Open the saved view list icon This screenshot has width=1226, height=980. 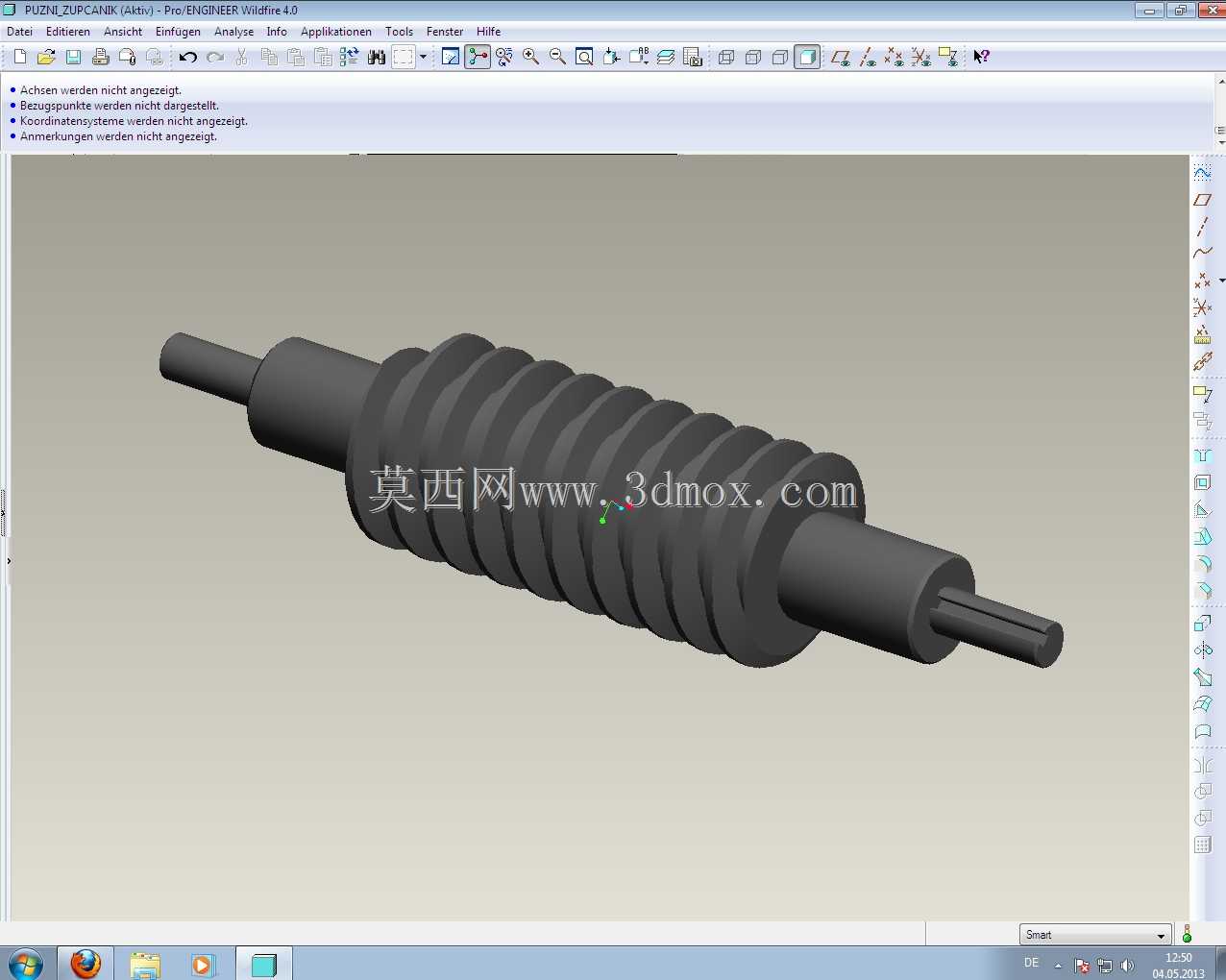click(638, 57)
